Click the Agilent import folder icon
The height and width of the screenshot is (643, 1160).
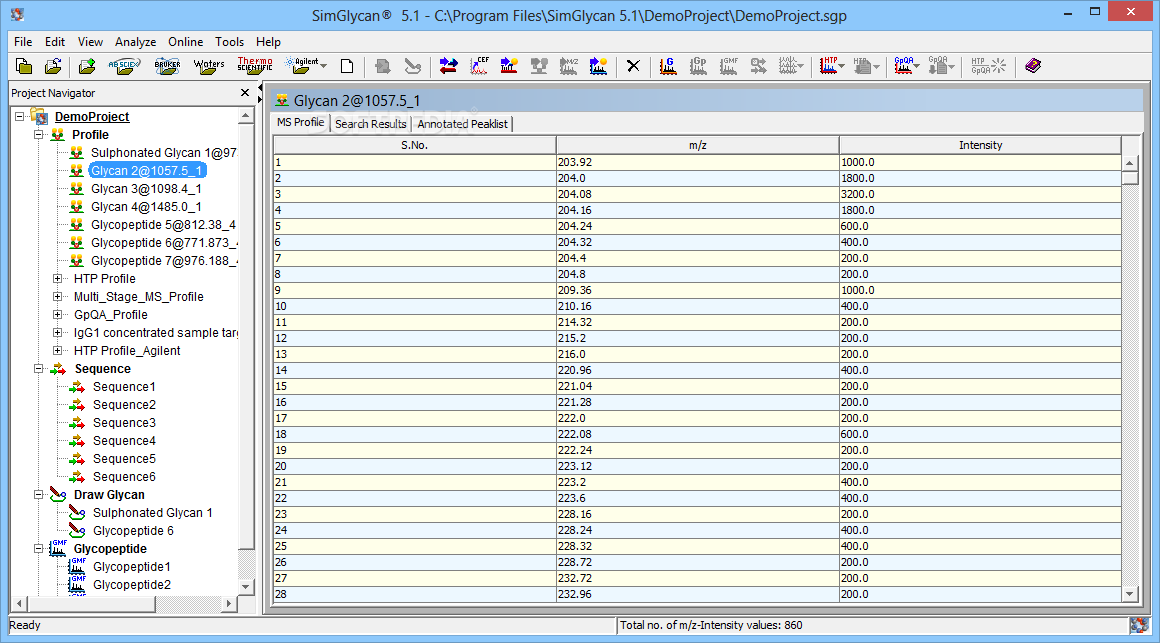tap(302, 67)
